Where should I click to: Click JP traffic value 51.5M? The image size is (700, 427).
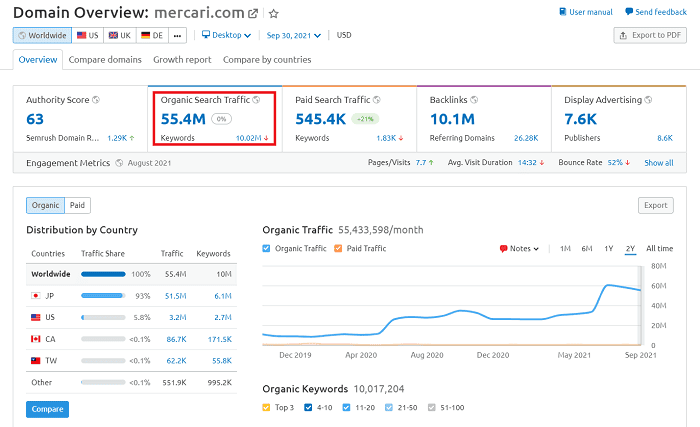tap(175, 296)
